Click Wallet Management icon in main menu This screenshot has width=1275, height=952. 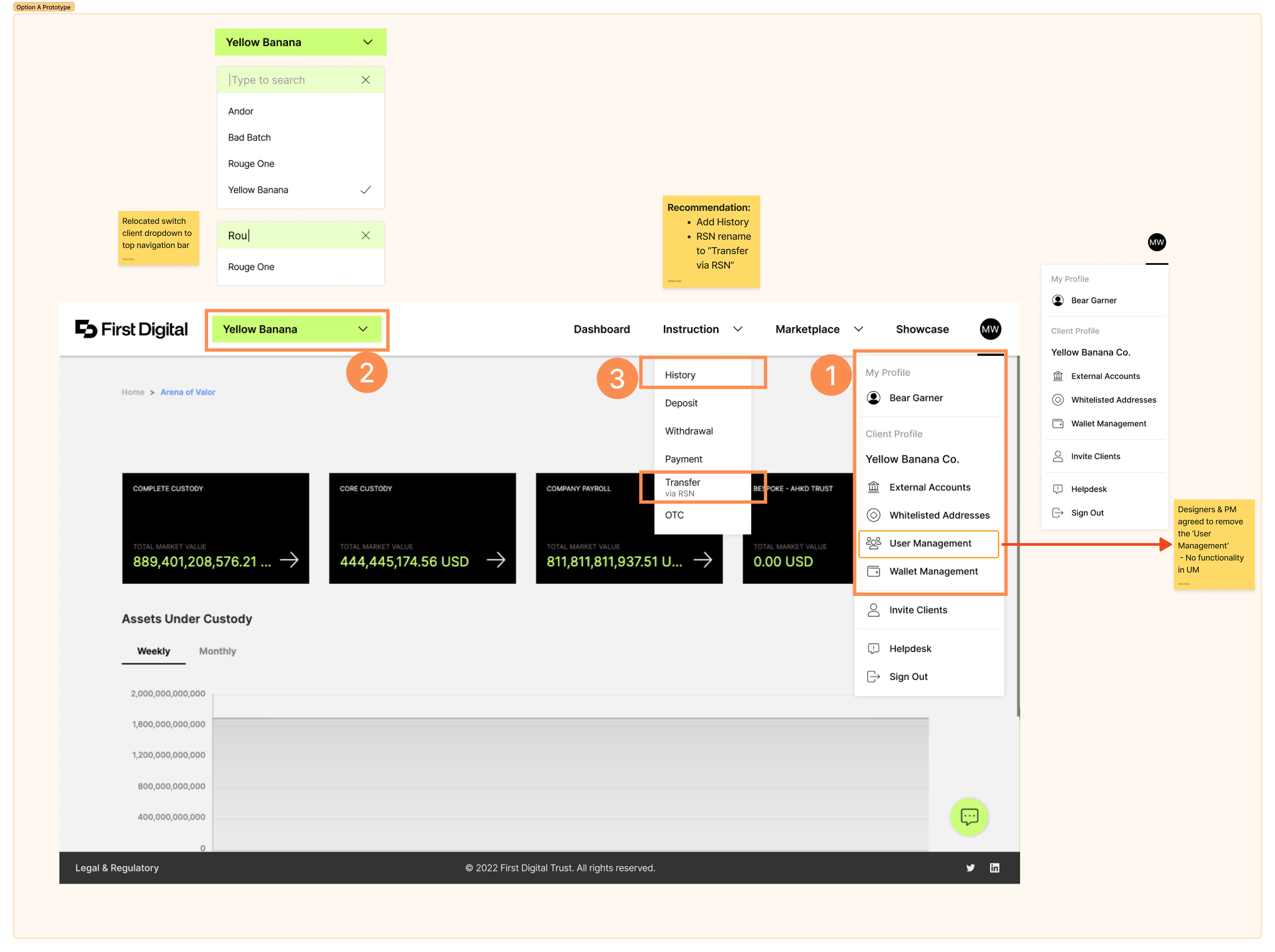[x=873, y=571]
